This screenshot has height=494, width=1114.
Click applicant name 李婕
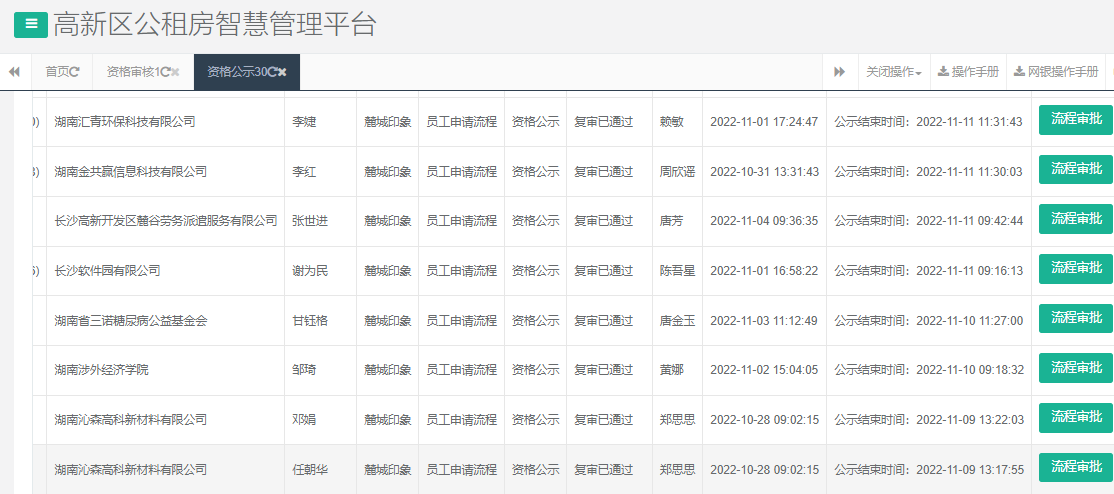pyautogui.click(x=304, y=122)
